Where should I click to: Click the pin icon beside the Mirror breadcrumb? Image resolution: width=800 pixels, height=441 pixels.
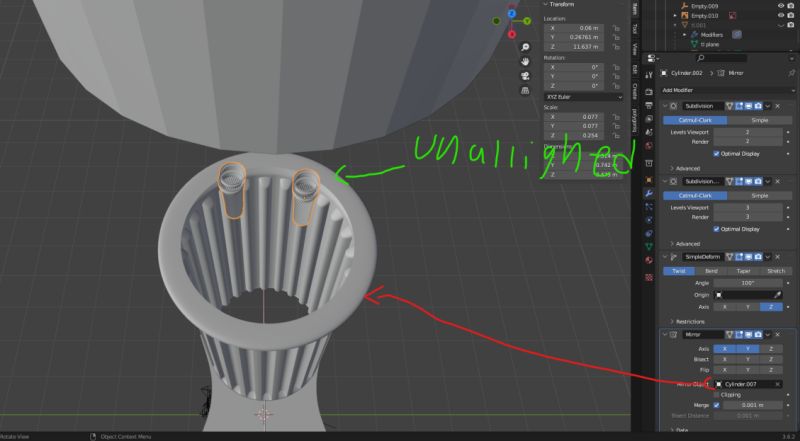point(791,73)
